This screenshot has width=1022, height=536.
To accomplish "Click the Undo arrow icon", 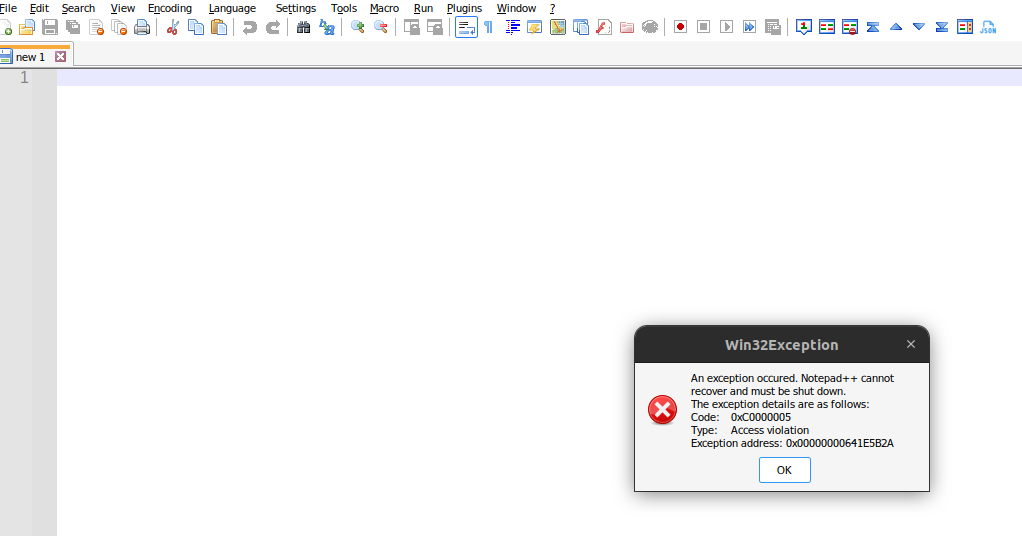I will 250,27.
